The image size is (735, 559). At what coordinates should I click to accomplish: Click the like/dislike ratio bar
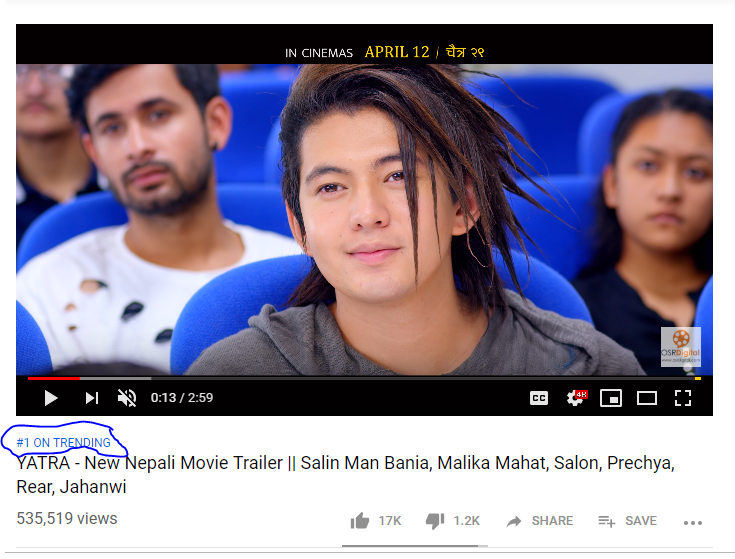tap(414, 546)
